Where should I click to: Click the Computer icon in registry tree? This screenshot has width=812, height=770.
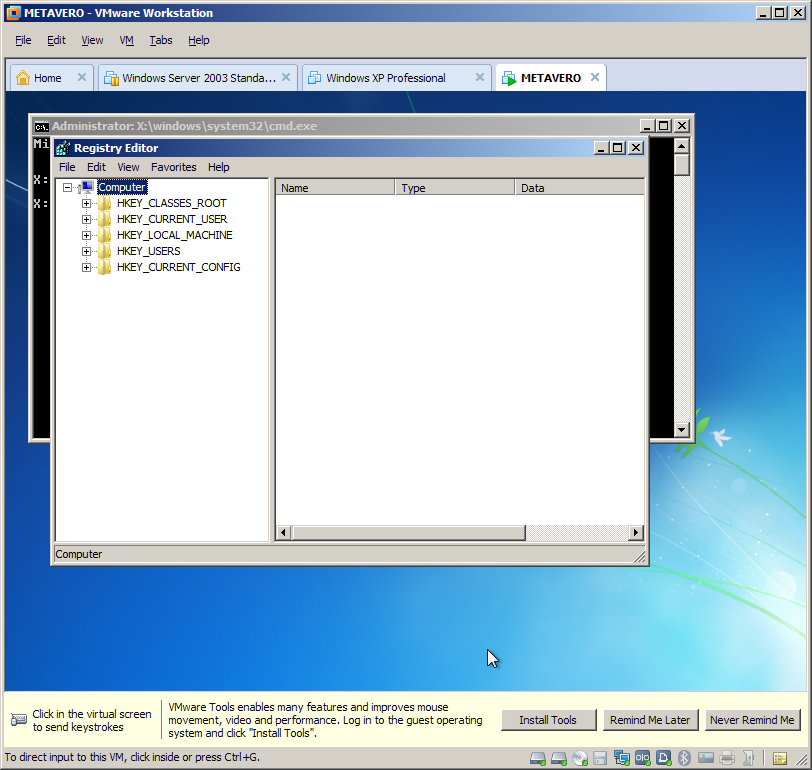86,187
